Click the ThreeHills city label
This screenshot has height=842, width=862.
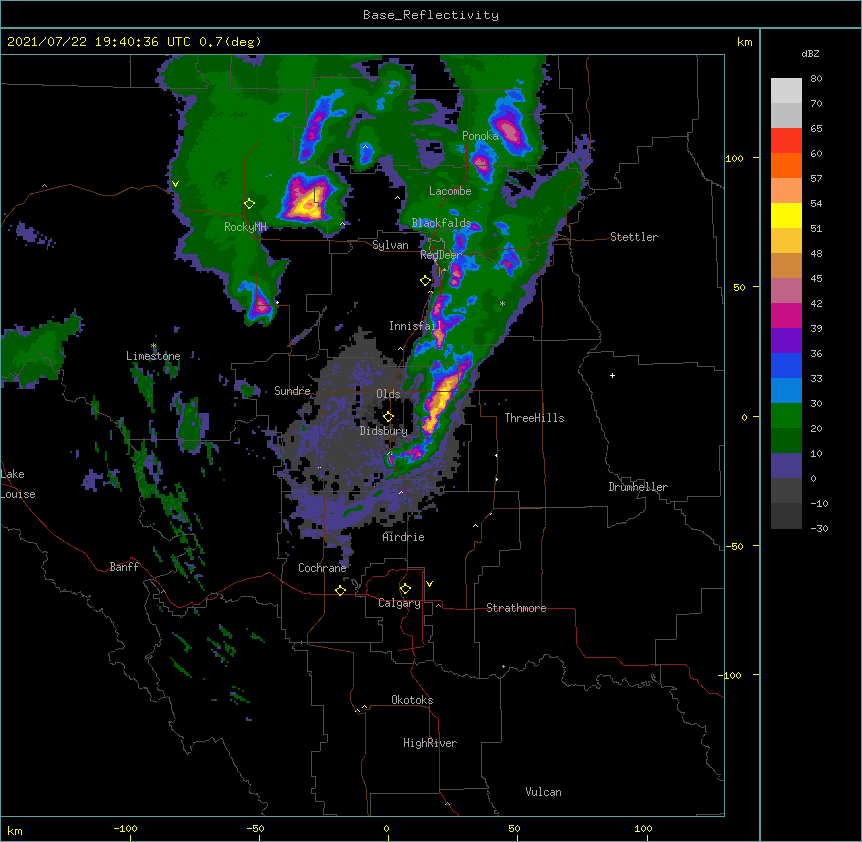coord(534,418)
